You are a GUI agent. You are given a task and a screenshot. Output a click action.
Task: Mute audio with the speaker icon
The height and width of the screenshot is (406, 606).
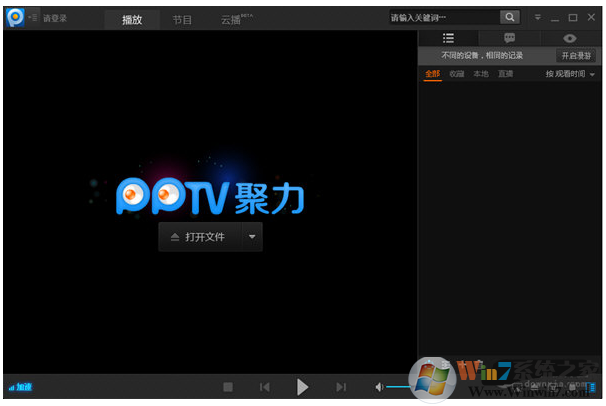(379, 387)
